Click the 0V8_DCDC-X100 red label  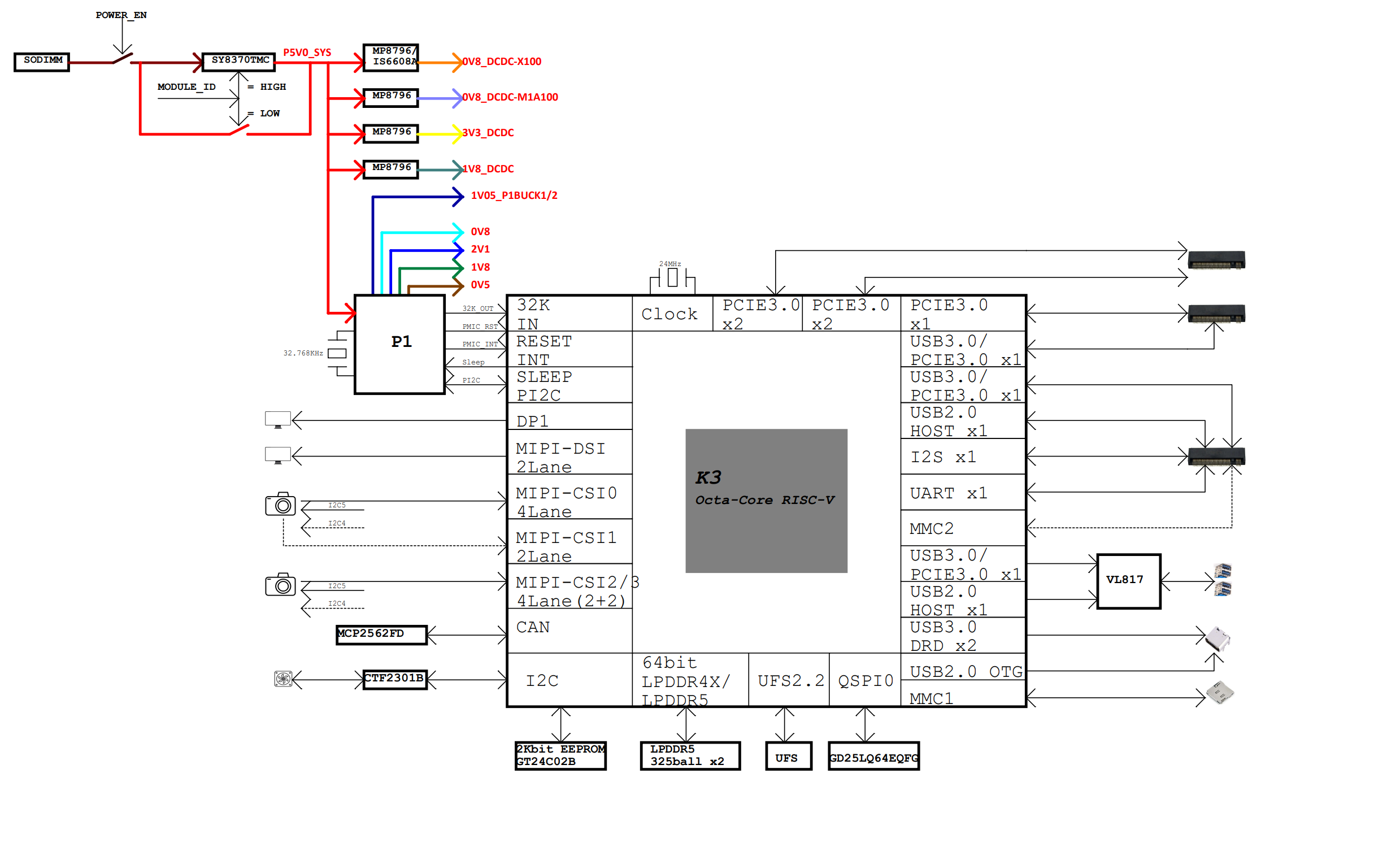(x=501, y=62)
